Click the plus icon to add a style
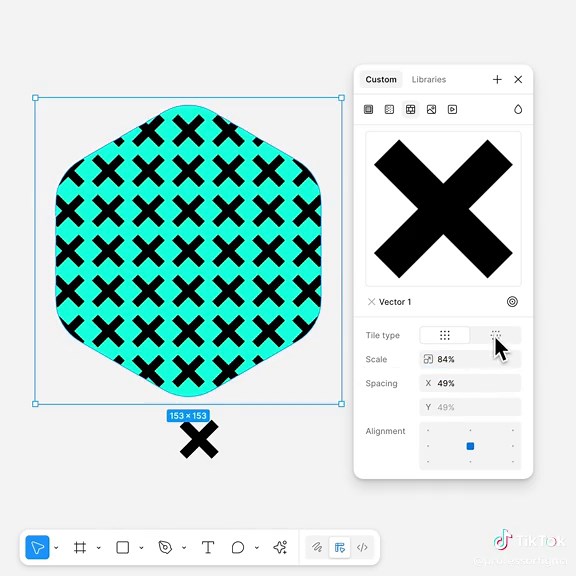 point(497,79)
